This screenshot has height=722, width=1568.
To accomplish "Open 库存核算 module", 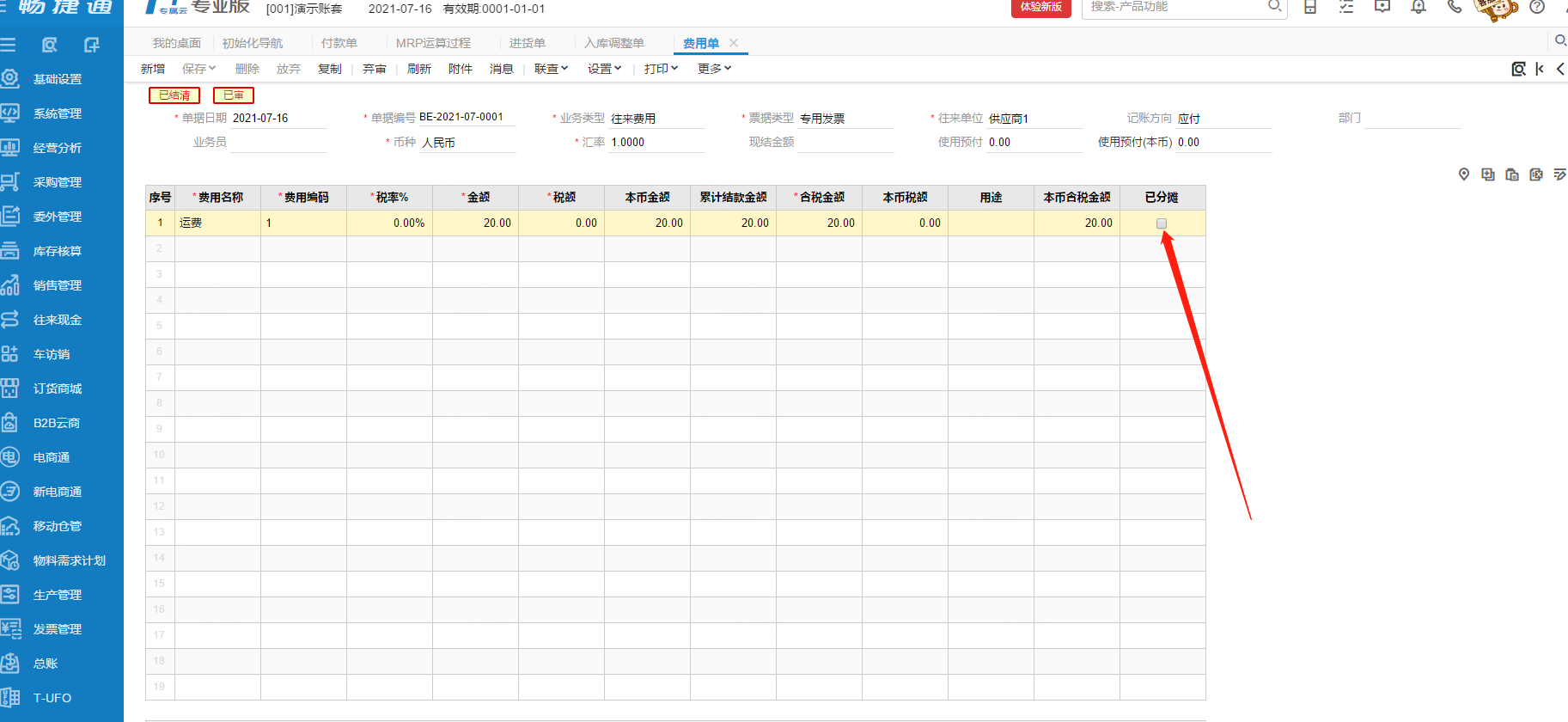I will [x=57, y=251].
